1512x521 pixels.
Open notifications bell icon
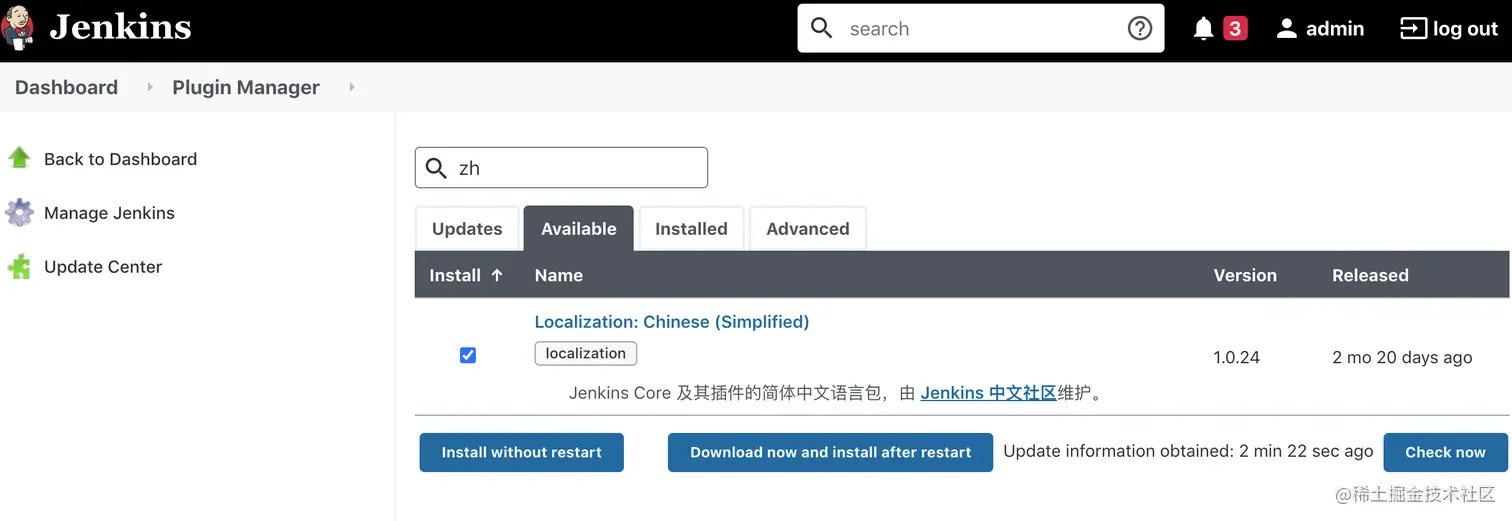coord(1204,29)
